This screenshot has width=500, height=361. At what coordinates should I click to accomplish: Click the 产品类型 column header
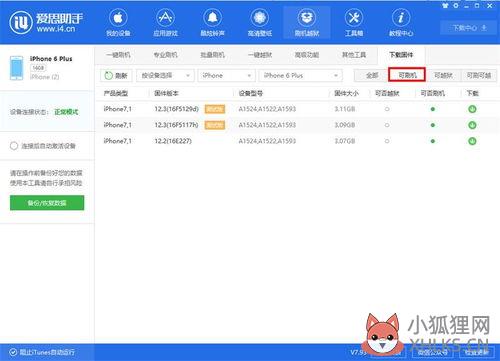click(116, 93)
